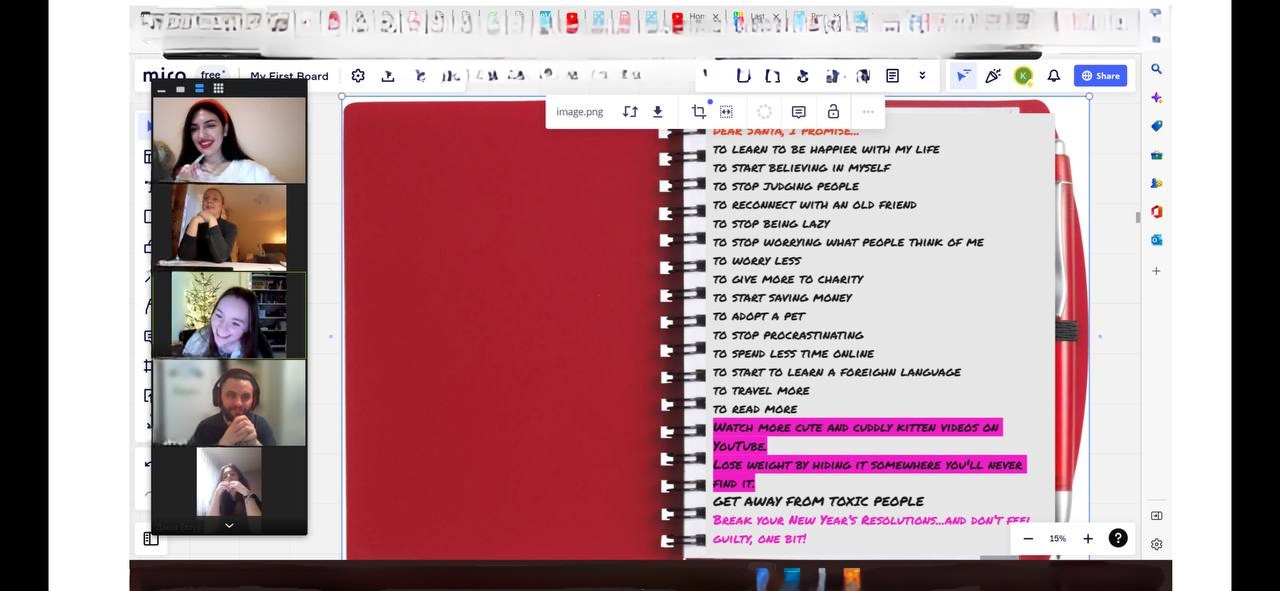Select the crop image tool
The width and height of the screenshot is (1280, 591).
point(698,112)
